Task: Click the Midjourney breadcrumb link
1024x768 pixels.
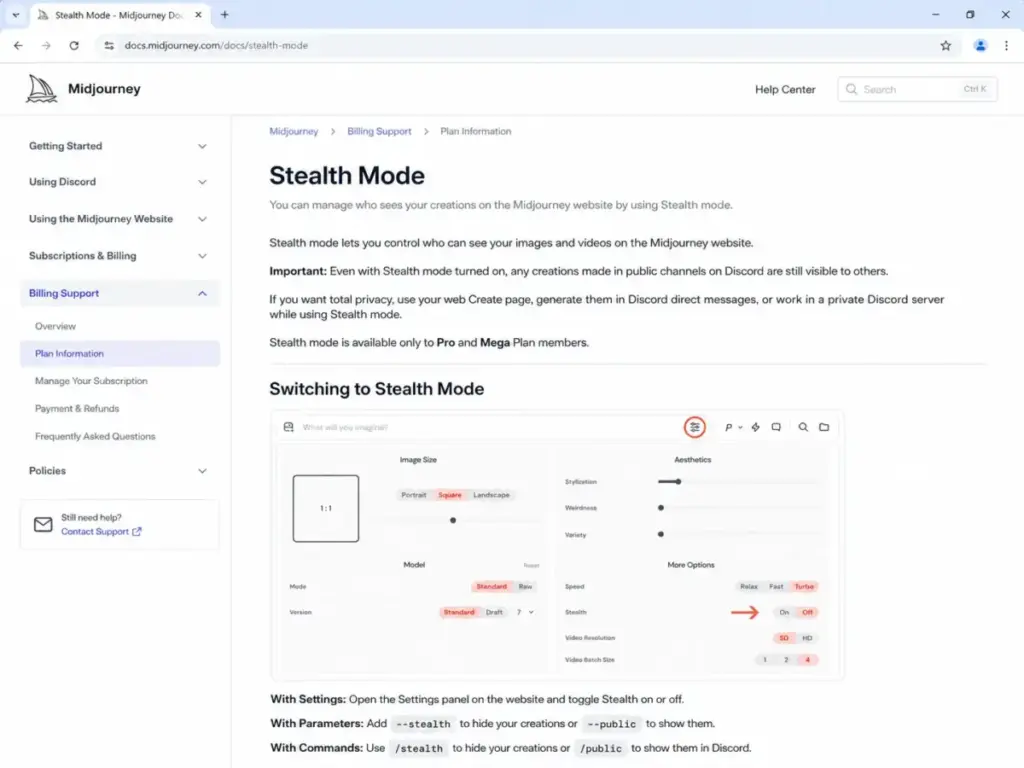Action: (x=294, y=131)
